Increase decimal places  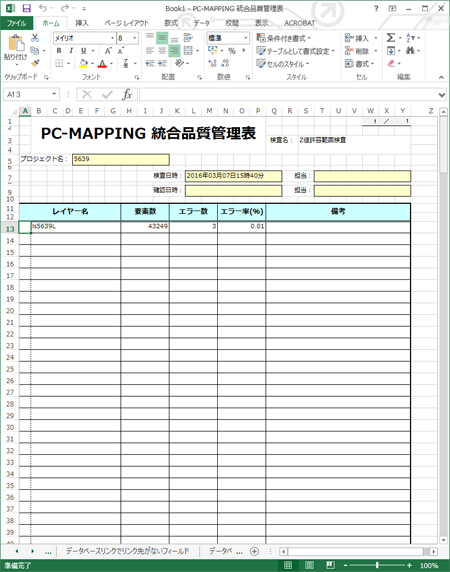pos(212,63)
